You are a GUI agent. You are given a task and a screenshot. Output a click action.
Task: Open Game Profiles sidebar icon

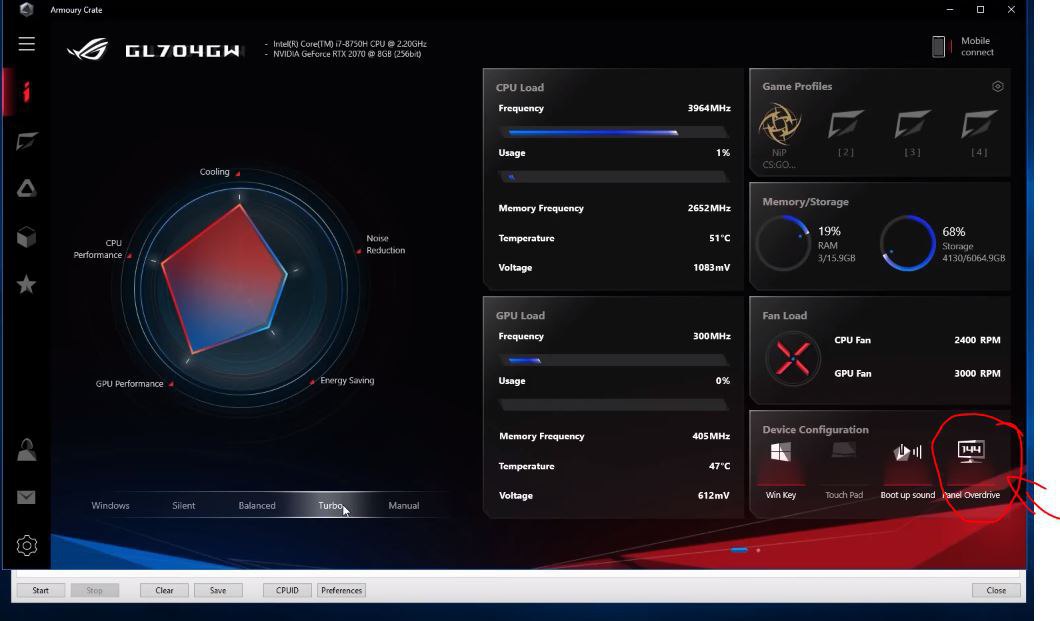coord(26,141)
